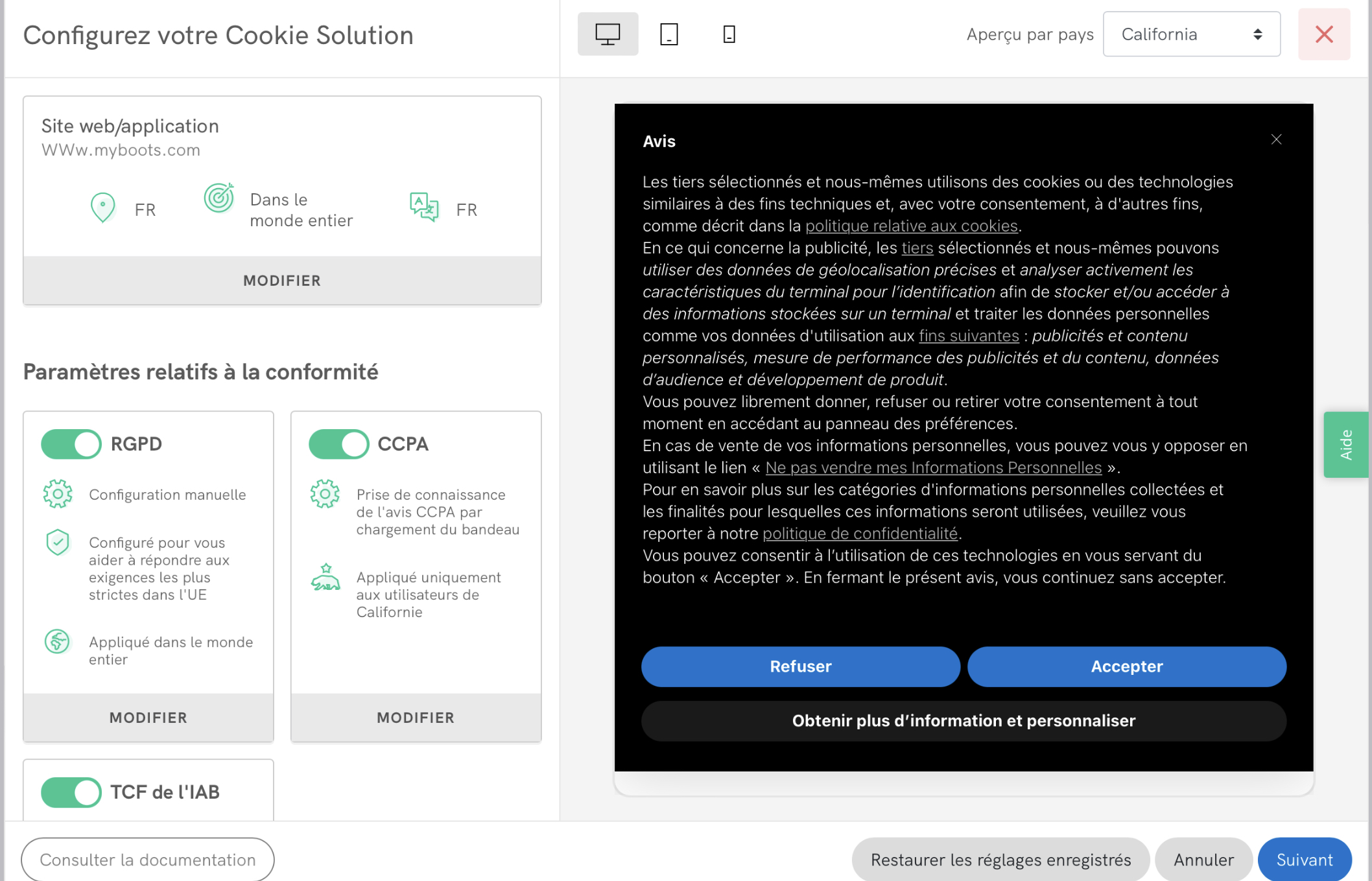Click Obtenir plus d'information et personnaliser
Viewport: 1372px width, 881px height.
click(x=964, y=721)
